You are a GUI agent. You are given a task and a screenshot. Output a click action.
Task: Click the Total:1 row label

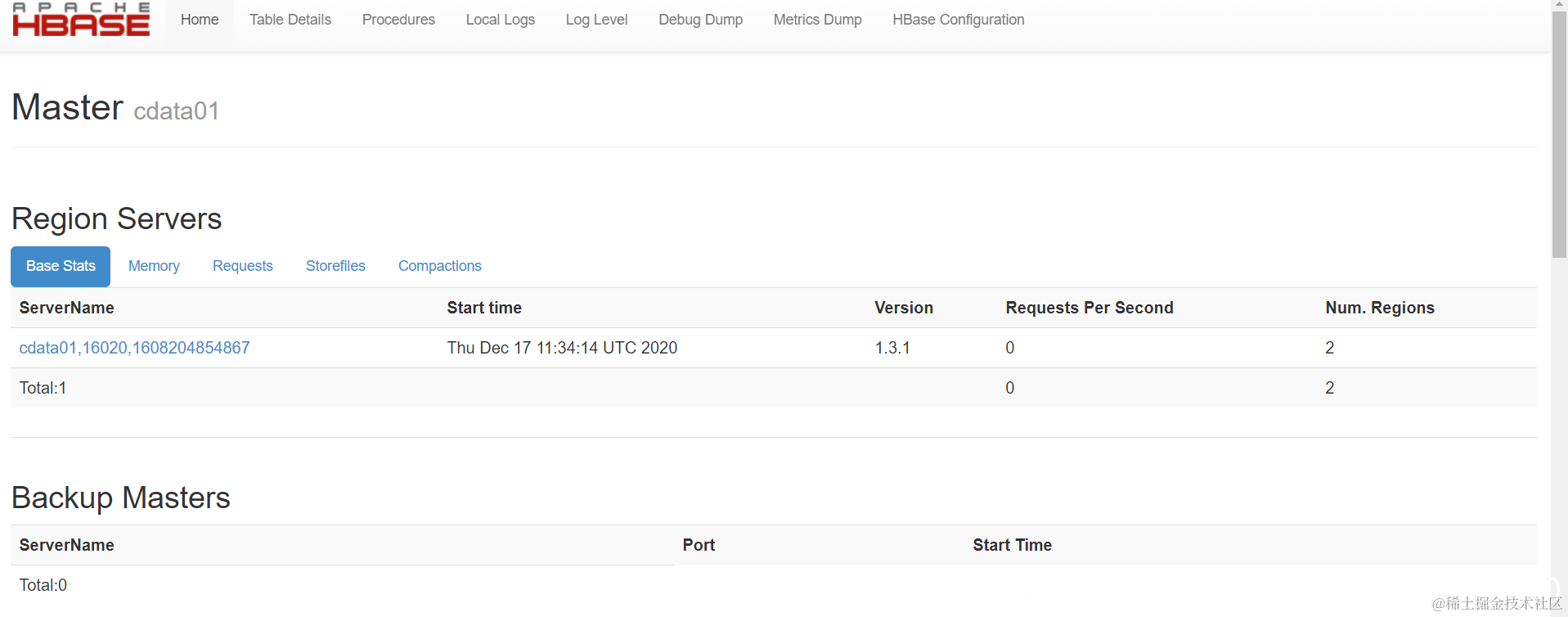point(43,388)
